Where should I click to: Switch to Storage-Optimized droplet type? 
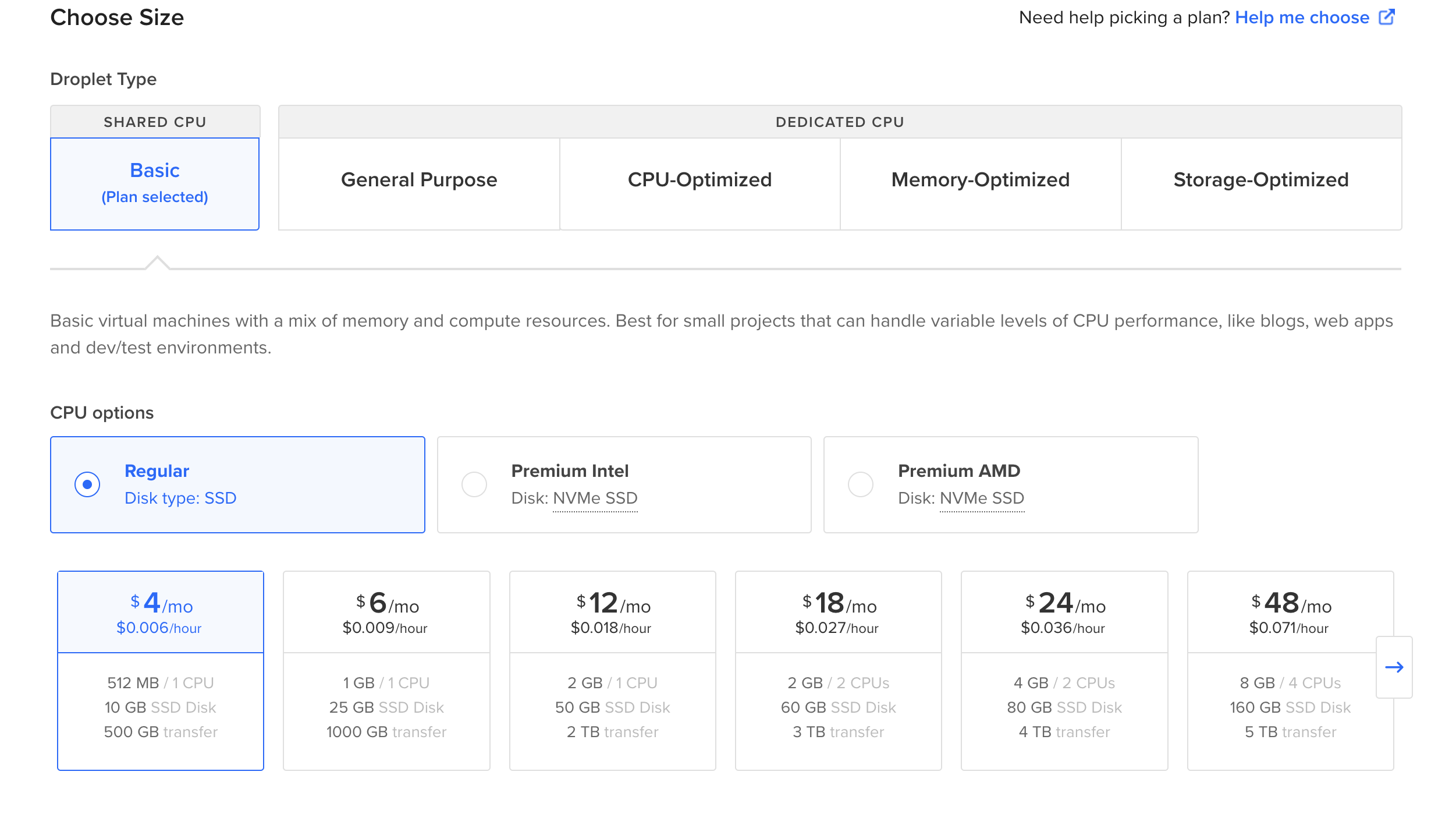point(1261,184)
